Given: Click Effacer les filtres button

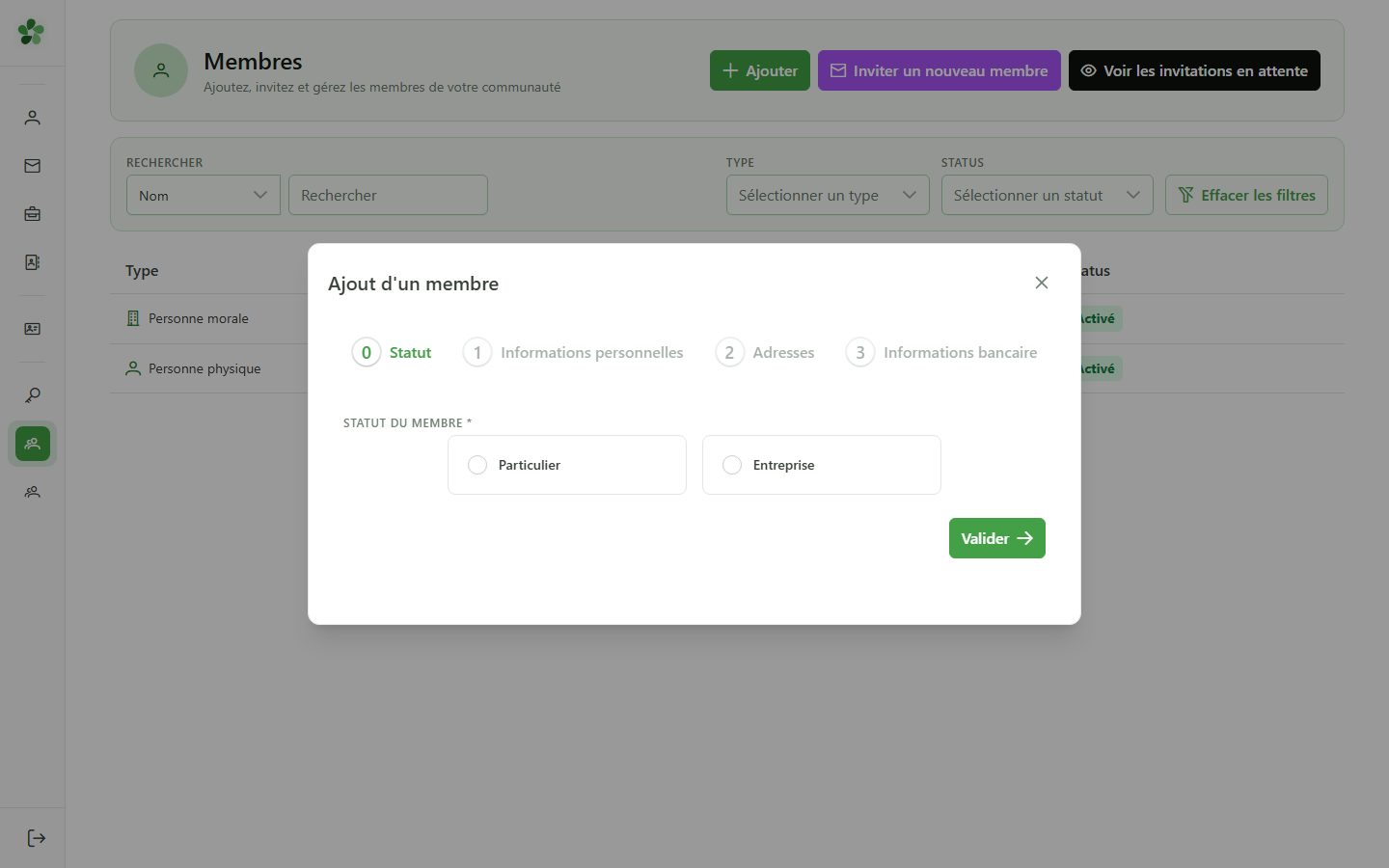Looking at the screenshot, I should tap(1246, 195).
